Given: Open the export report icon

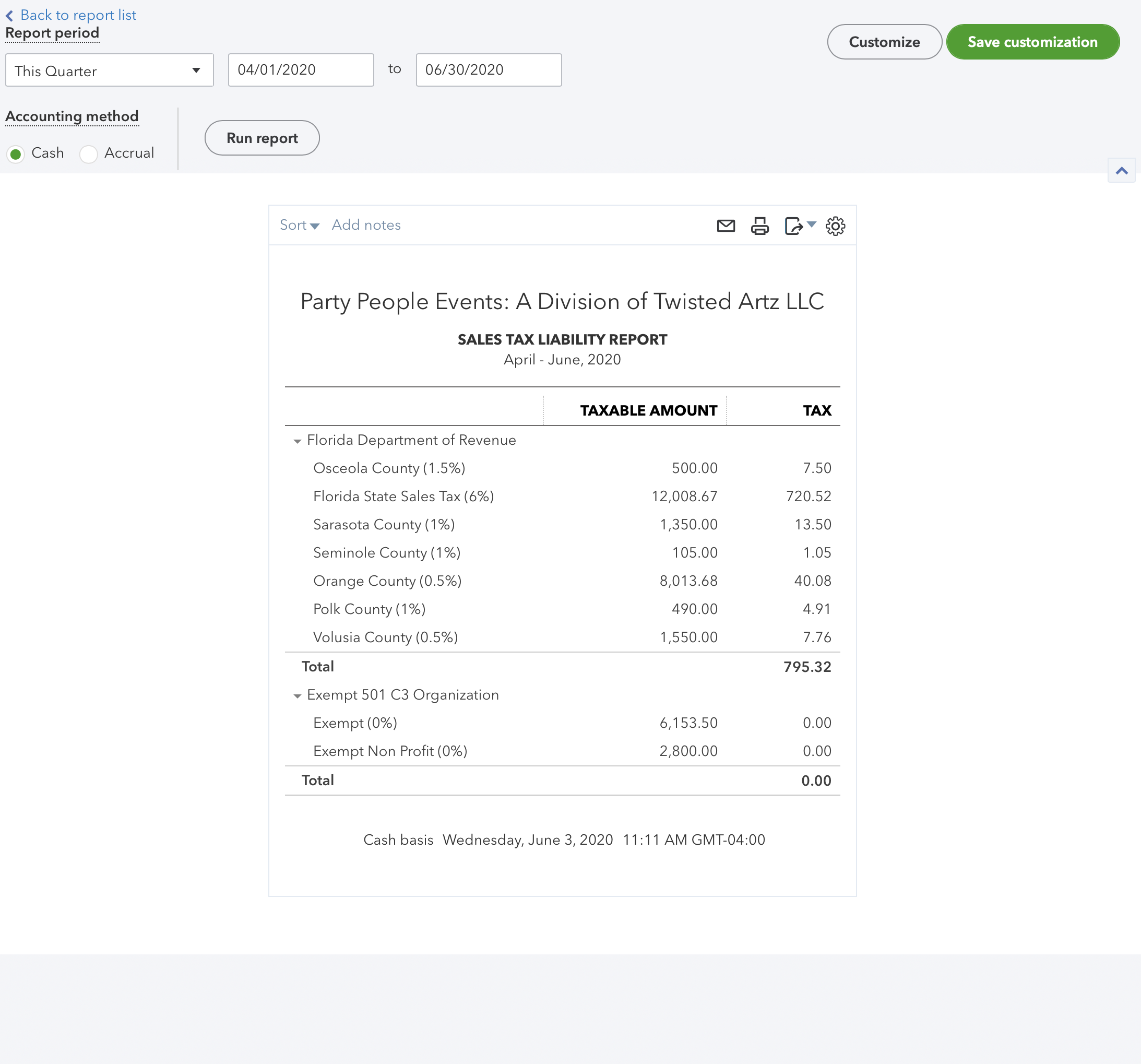Looking at the screenshot, I should pos(793,226).
